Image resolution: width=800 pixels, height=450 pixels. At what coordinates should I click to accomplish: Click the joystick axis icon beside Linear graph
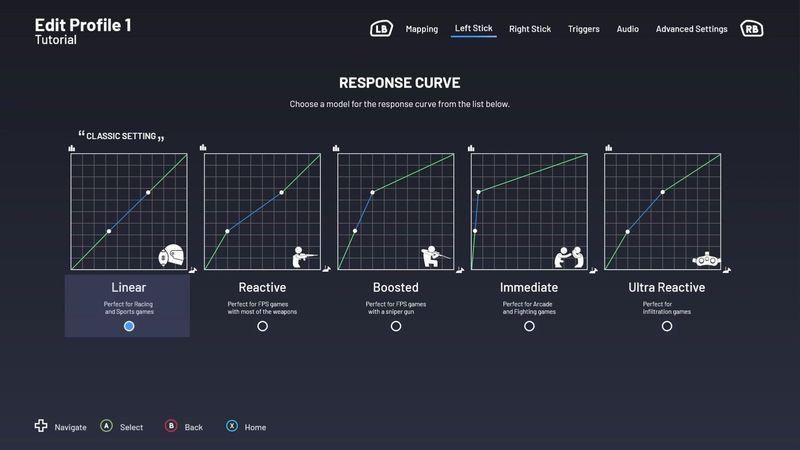click(x=193, y=270)
